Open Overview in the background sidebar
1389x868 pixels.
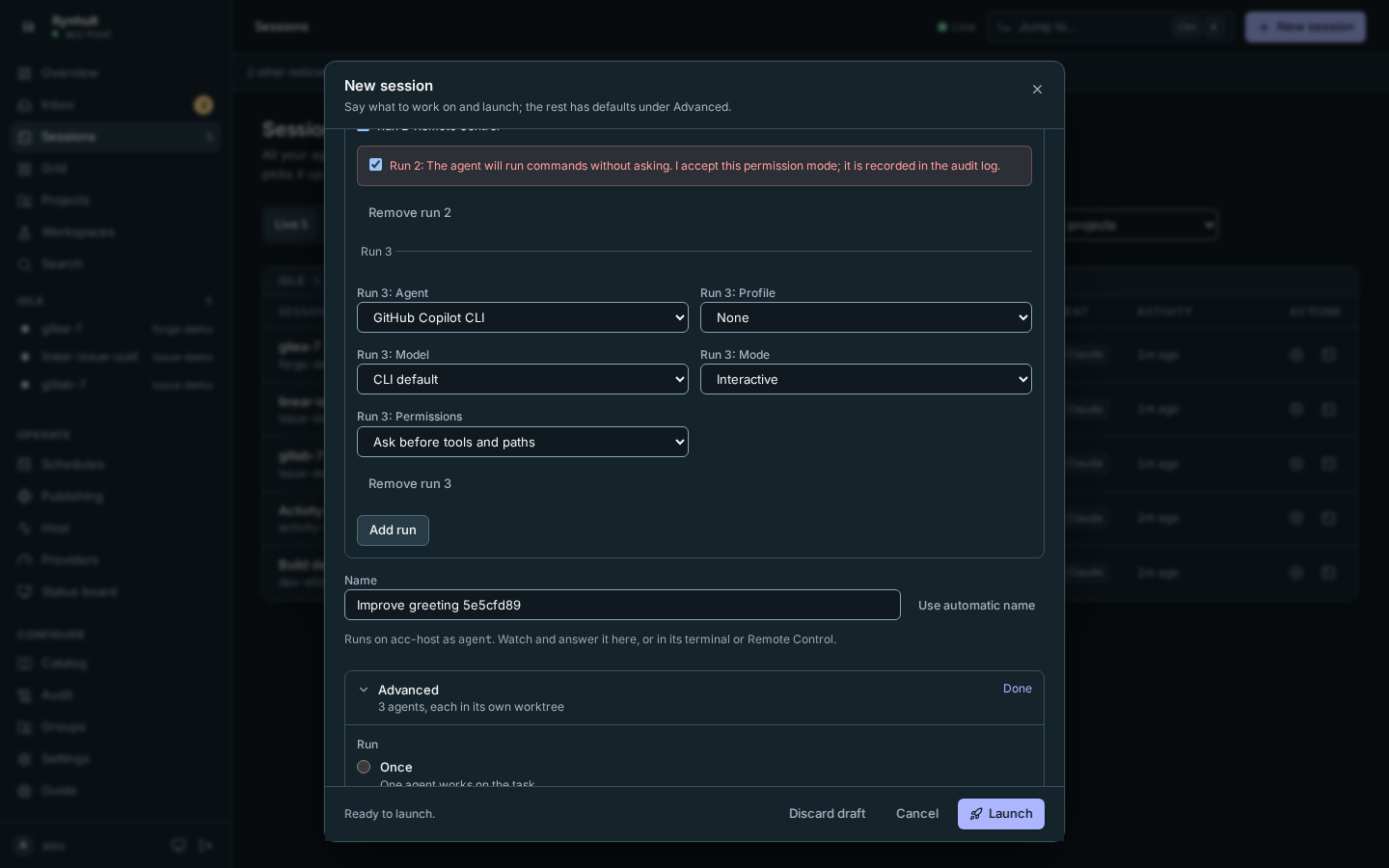tap(116, 73)
